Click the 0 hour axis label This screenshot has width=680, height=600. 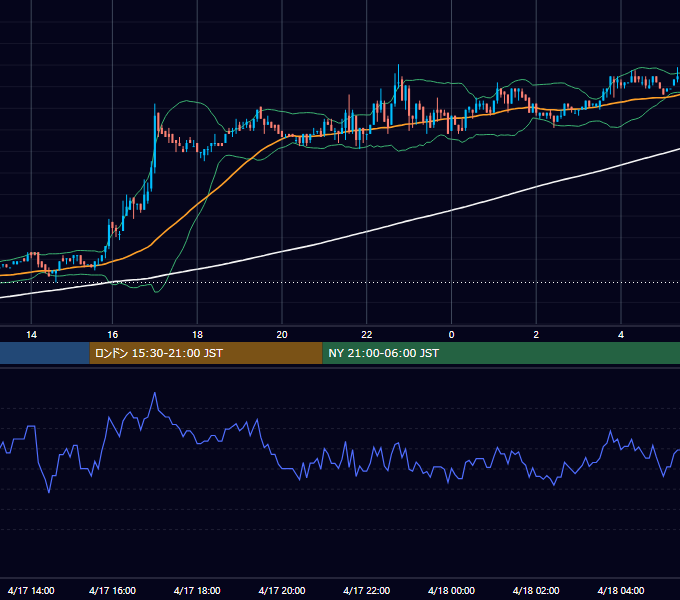pos(451,335)
